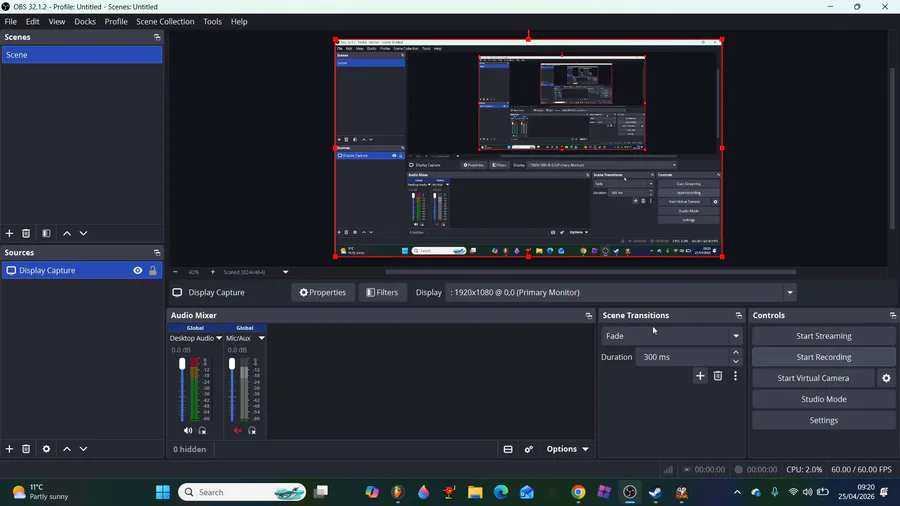Add a scene transition with plus icon
The width and height of the screenshot is (900, 506).
(700, 376)
